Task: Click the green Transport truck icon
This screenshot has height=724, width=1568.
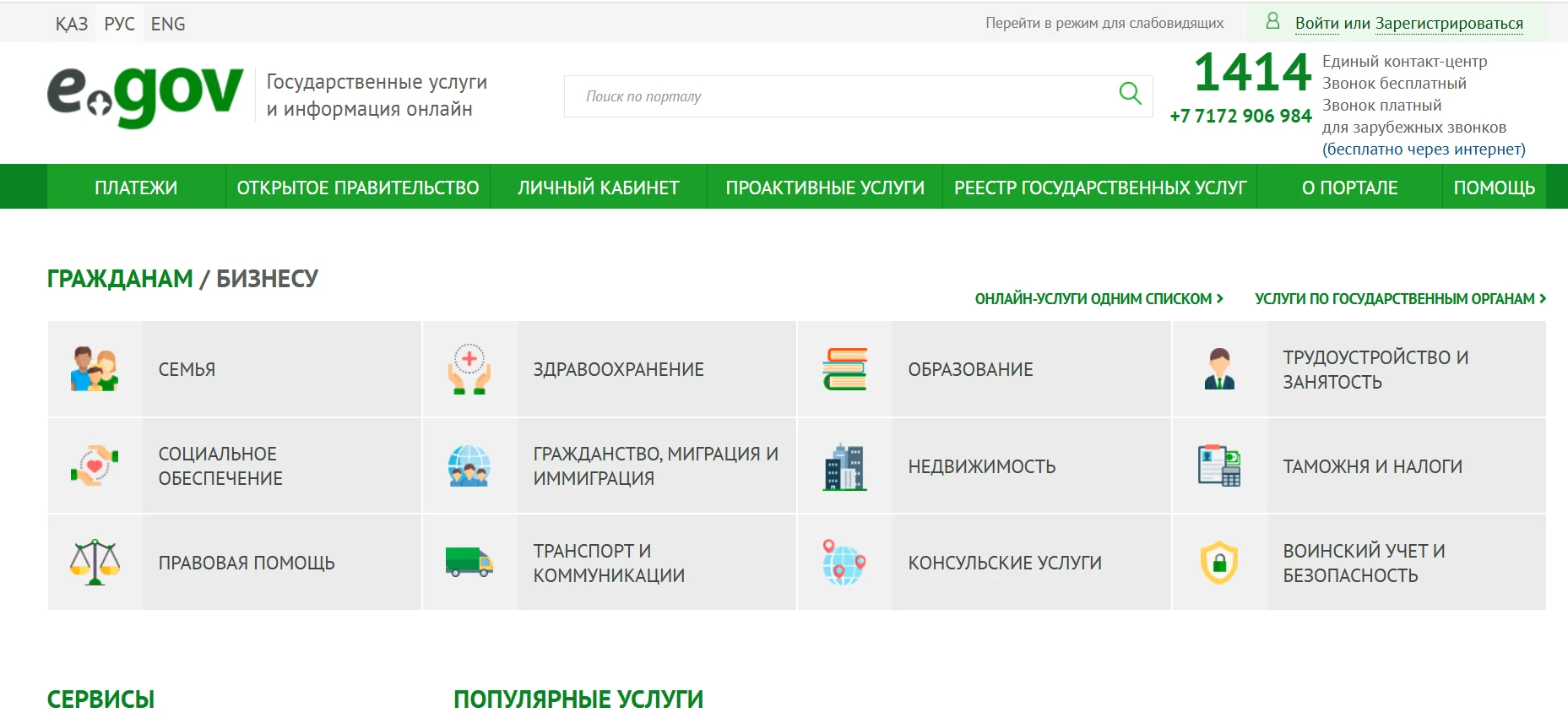Action: pyautogui.click(x=469, y=563)
